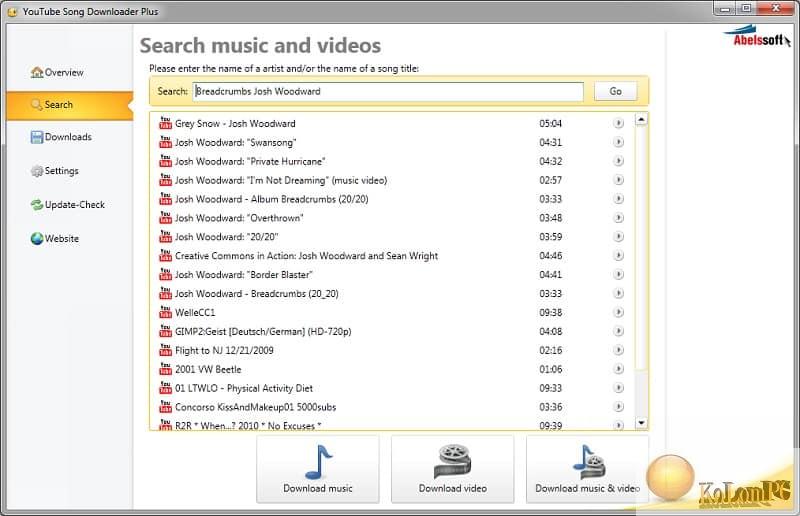Click YouTube icon beside GIMP2:Geist row
Image resolution: width=800 pixels, height=516 pixels.
pos(165,331)
